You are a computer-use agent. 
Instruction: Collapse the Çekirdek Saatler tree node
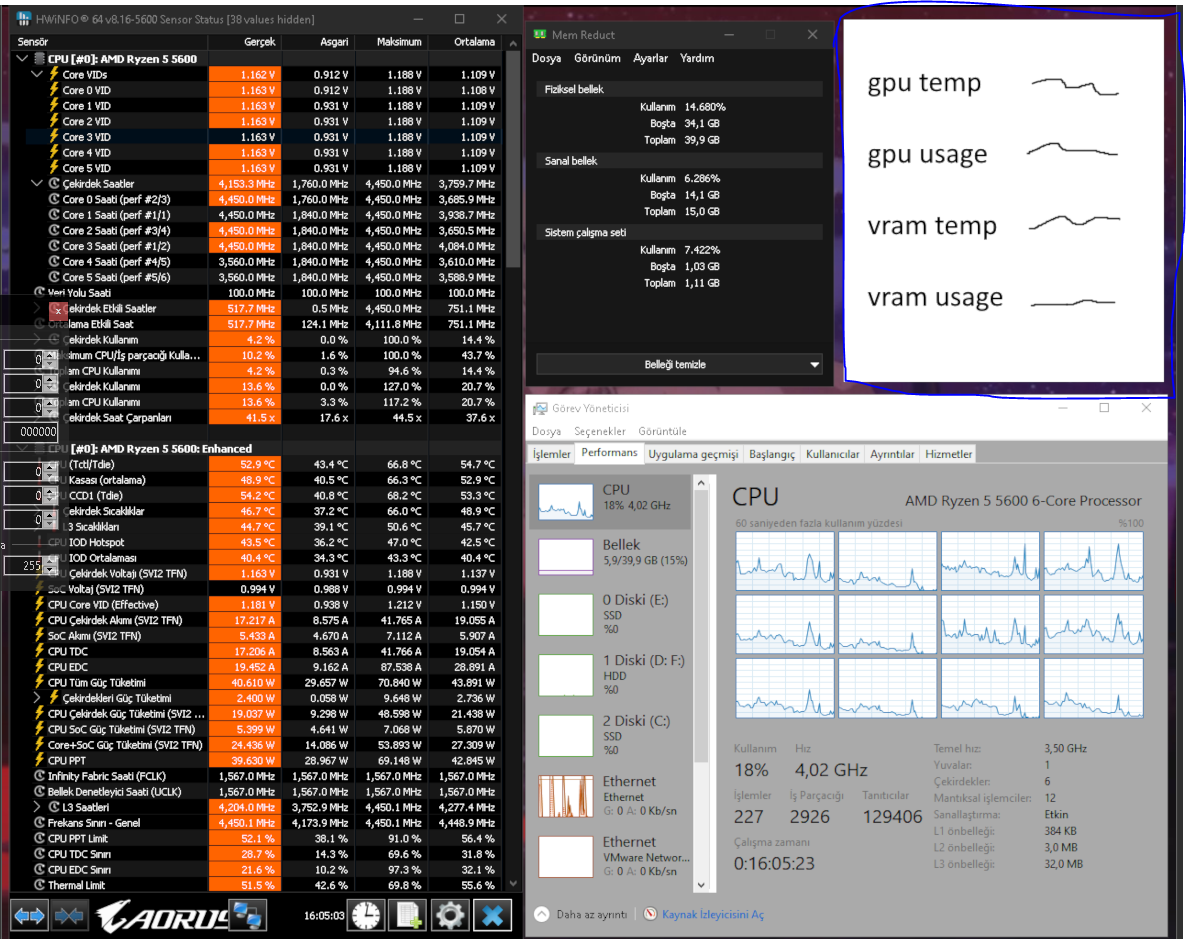[37, 183]
